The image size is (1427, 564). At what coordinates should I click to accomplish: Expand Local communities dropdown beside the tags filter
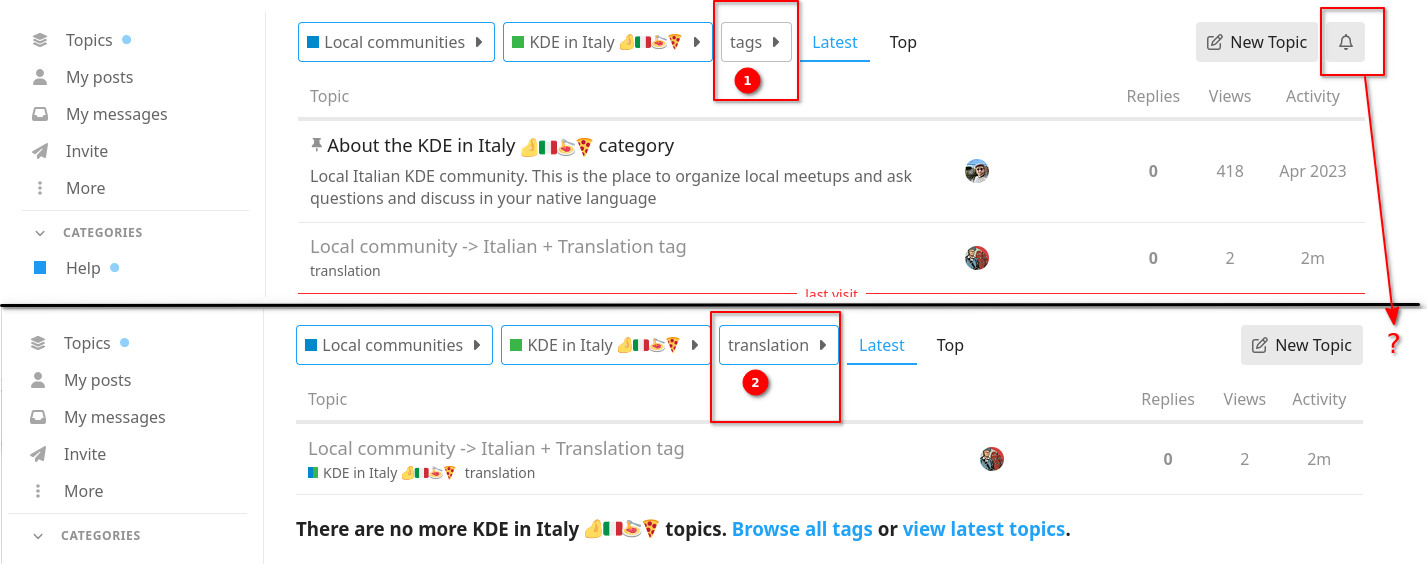(x=396, y=42)
